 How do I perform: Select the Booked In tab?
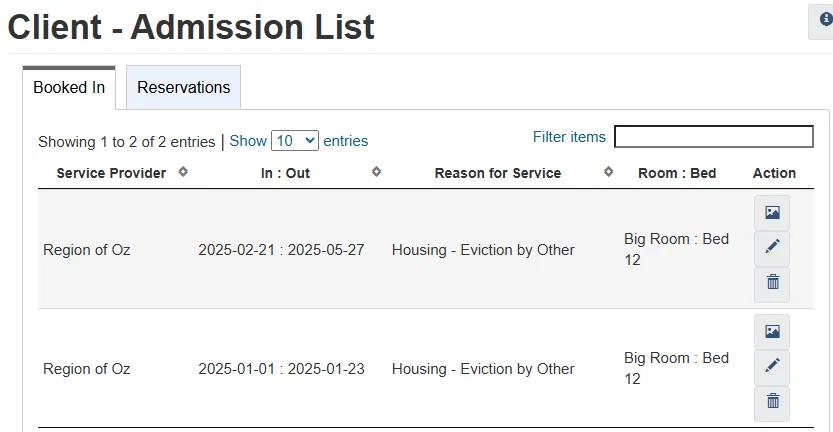(69, 87)
